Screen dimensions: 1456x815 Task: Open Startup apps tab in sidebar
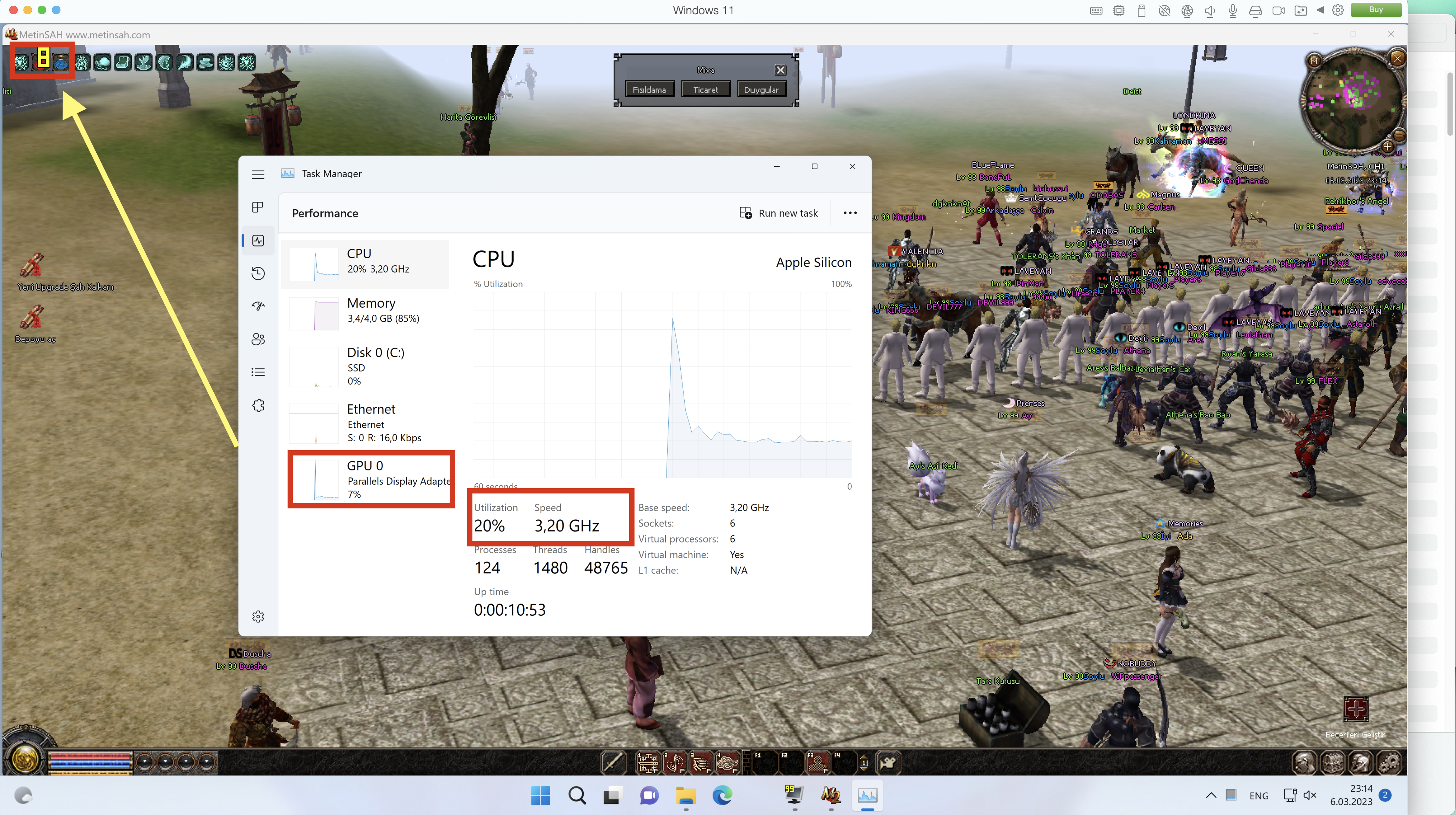click(258, 306)
